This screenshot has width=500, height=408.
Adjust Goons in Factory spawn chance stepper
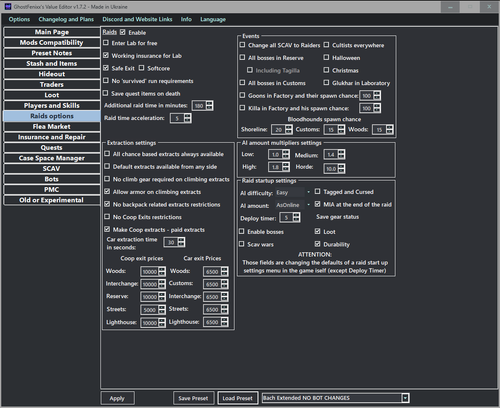377,96
